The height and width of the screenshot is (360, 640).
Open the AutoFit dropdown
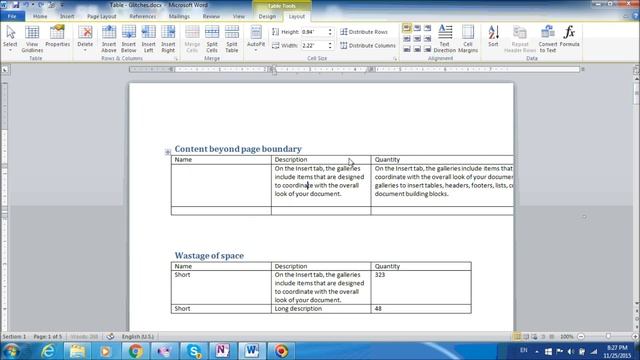click(256, 38)
